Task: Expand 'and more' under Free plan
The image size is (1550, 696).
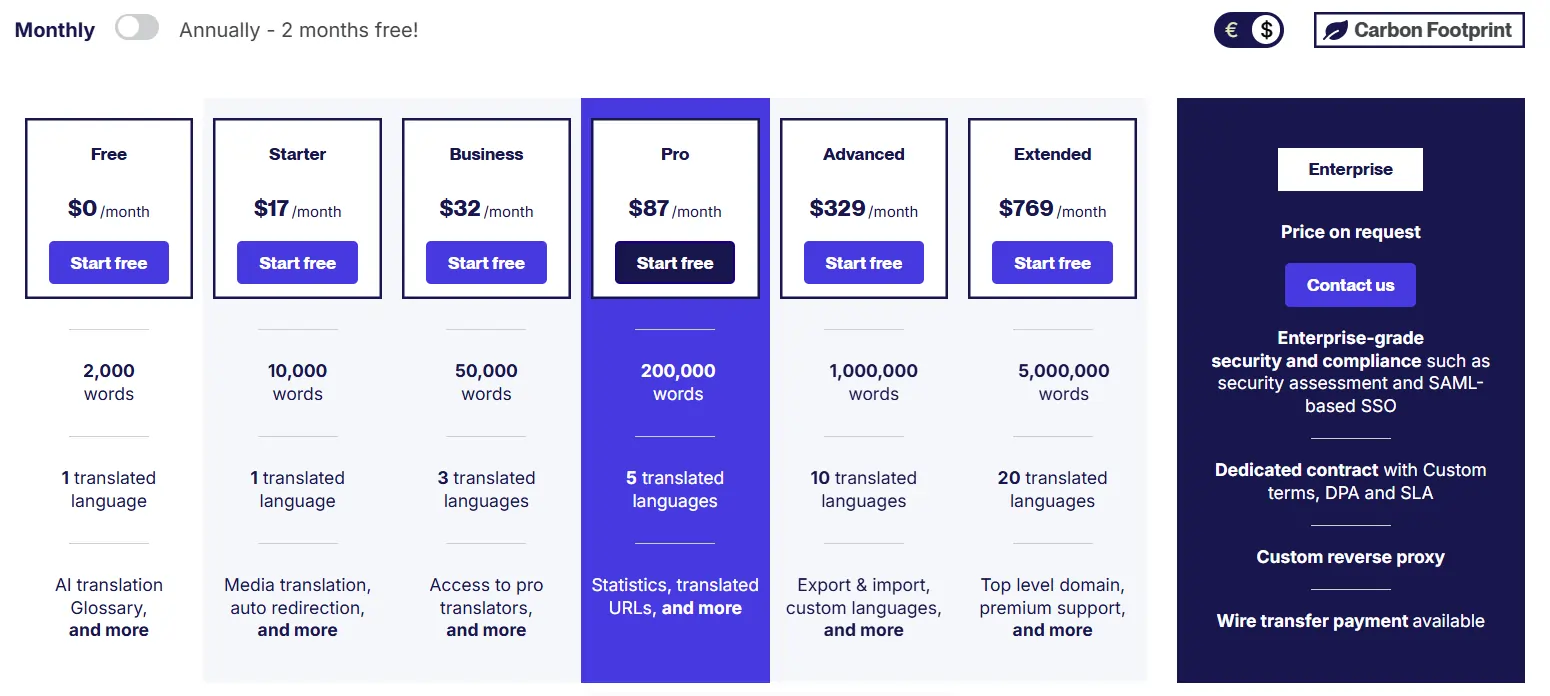Action: coord(109,630)
